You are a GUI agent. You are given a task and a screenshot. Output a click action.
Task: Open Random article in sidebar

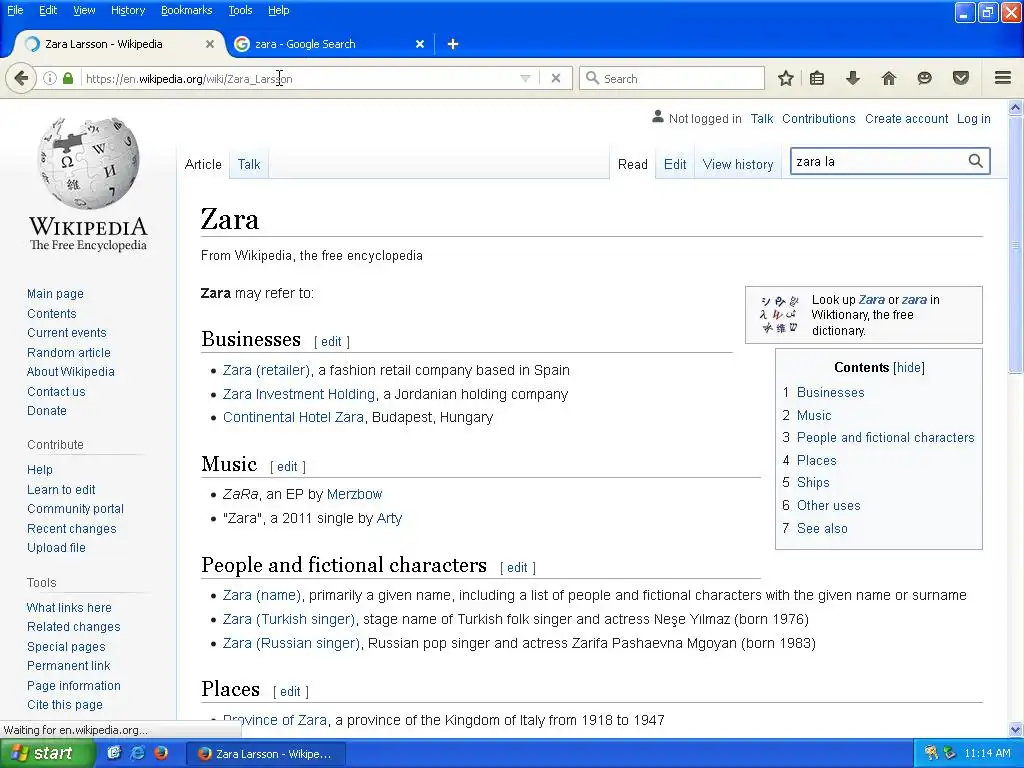(69, 353)
